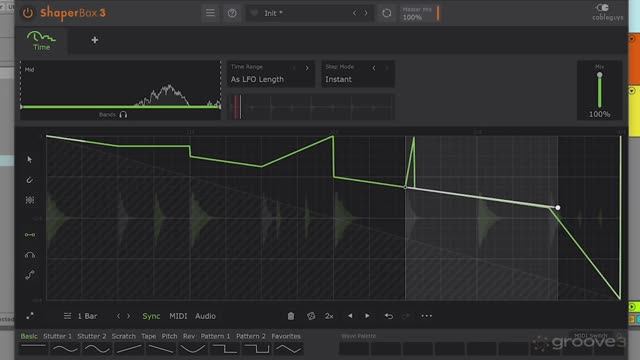Next Time Range option arrow
The width and height of the screenshot is (640, 360).
[x=307, y=68]
